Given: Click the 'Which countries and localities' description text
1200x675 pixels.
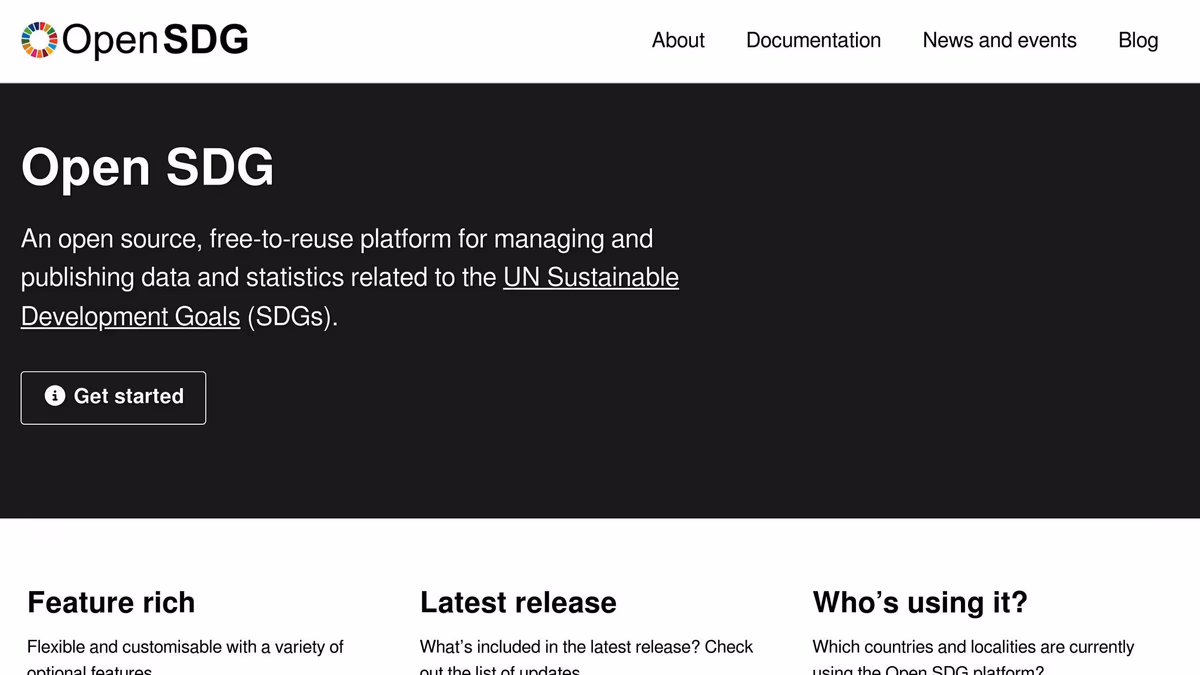Looking at the screenshot, I should (973, 647).
